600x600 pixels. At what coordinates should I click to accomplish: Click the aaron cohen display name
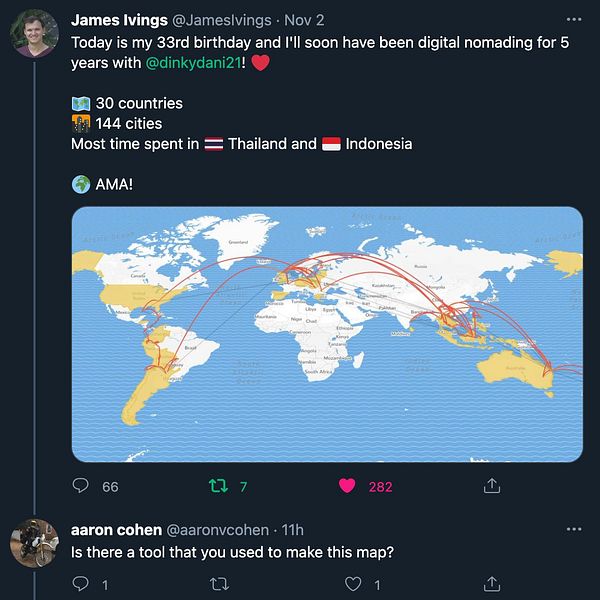pyautogui.click(x=116, y=529)
